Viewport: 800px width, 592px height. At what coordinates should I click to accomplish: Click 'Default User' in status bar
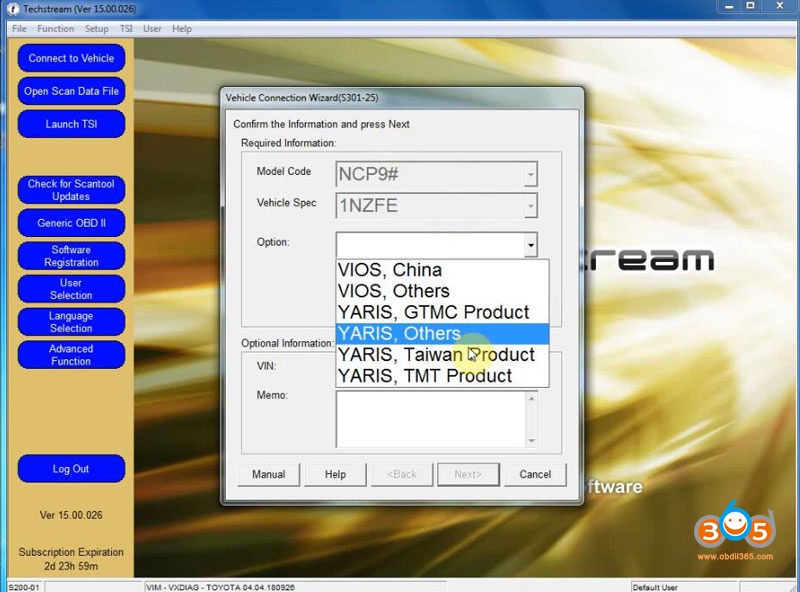(655, 587)
